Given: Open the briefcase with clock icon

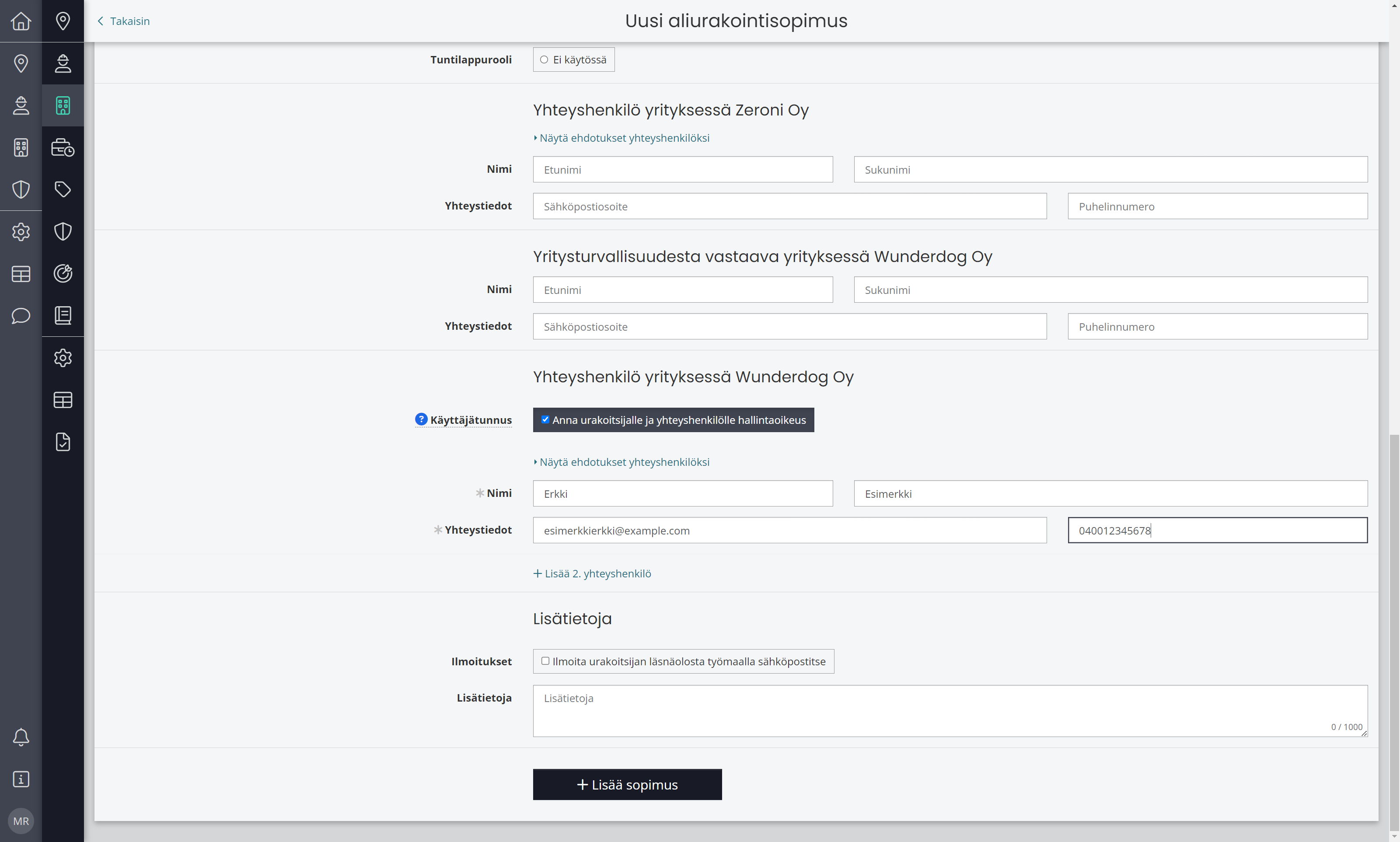Looking at the screenshot, I should pos(63,147).
